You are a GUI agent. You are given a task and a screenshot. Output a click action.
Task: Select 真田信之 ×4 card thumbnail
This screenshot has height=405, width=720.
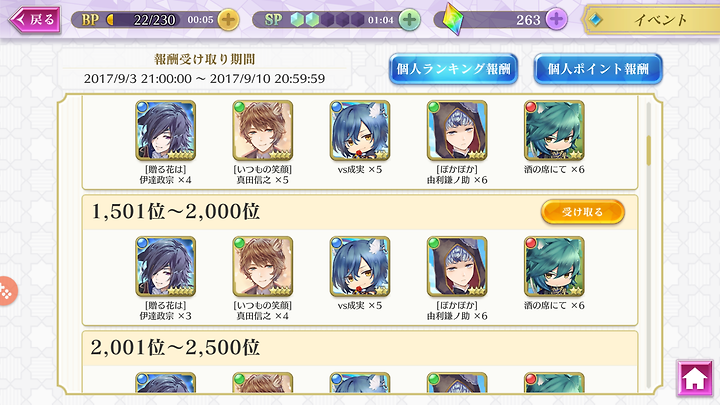pos(263,266)
